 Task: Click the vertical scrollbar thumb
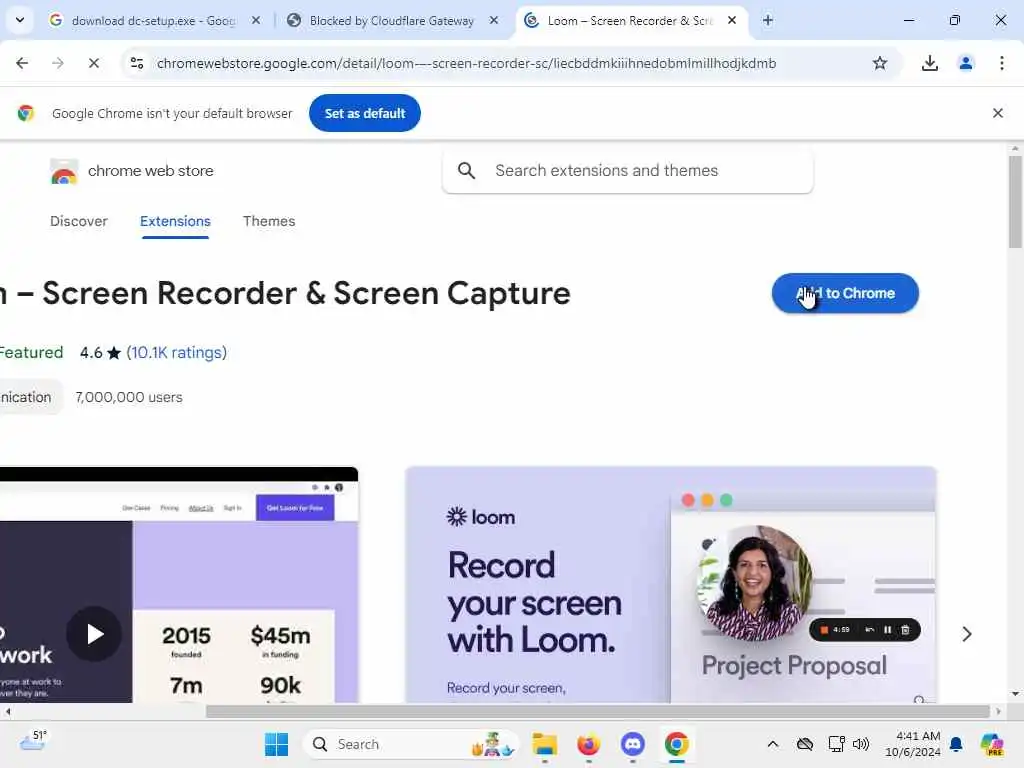[1015, 201]
